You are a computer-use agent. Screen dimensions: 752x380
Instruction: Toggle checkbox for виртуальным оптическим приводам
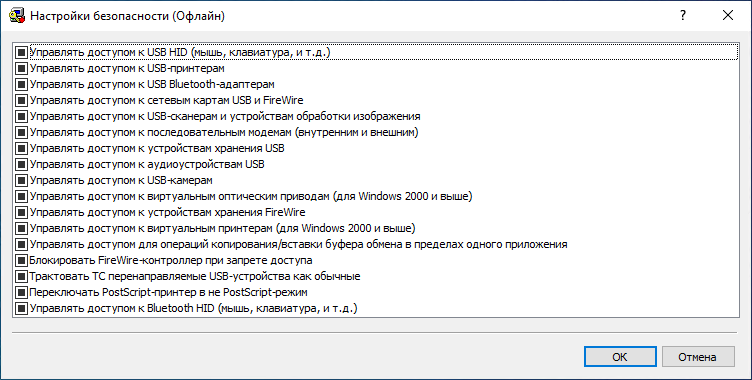(22, 196)
